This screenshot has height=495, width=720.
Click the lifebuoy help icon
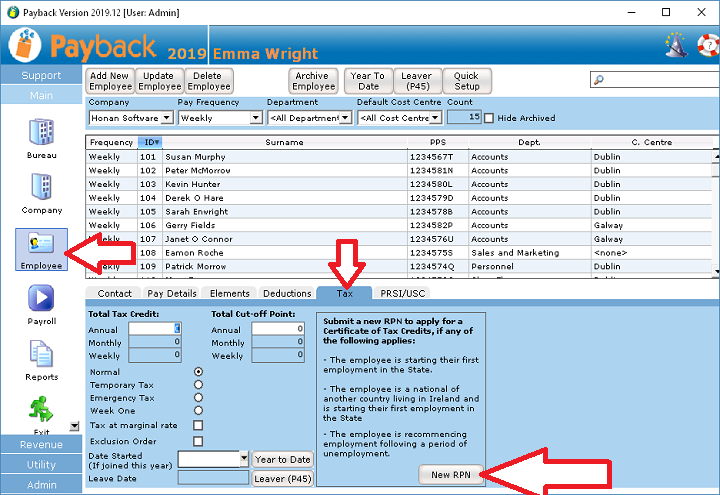(x=707, y=45)
